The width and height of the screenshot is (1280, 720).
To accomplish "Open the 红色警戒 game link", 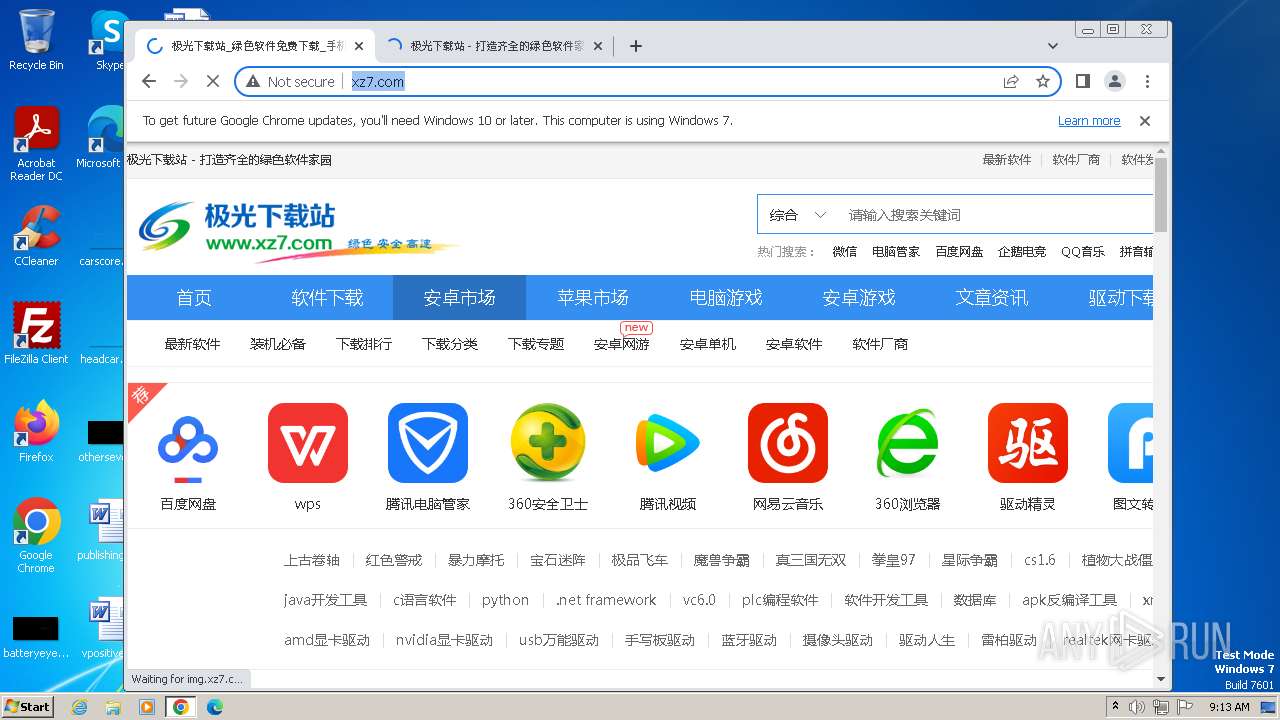I will click(394, 560).
